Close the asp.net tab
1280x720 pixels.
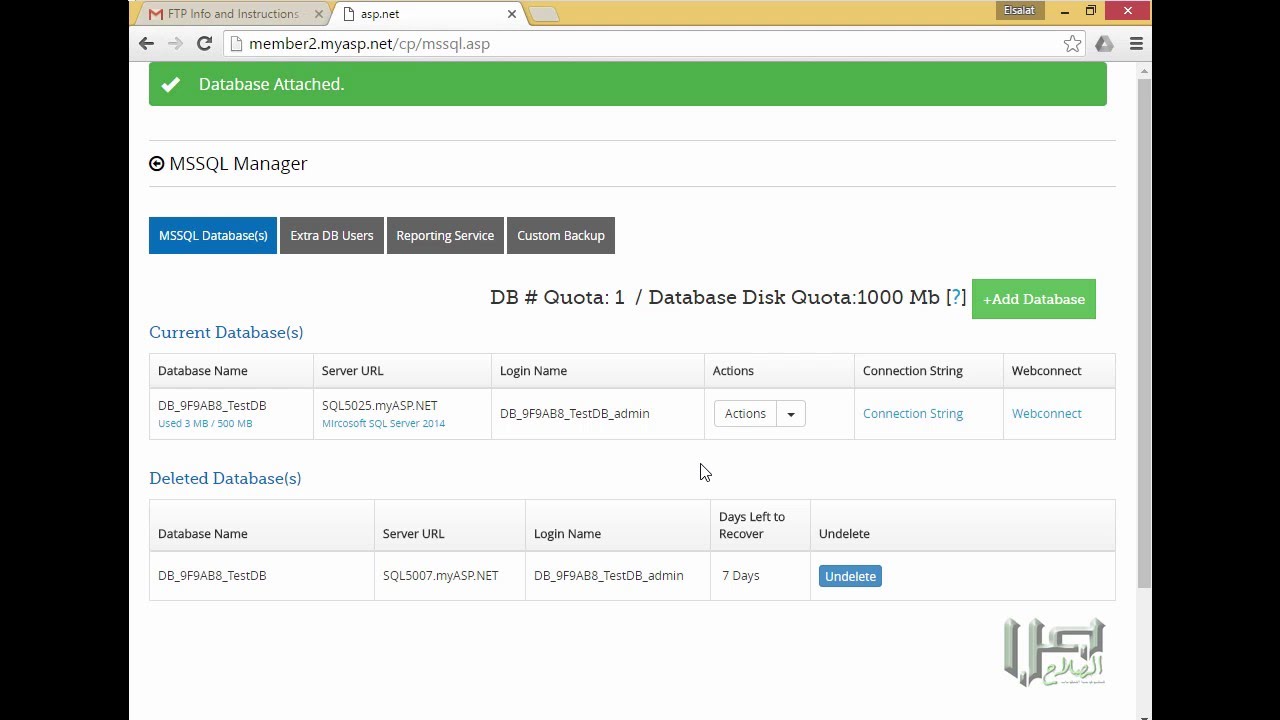[512, 14]
